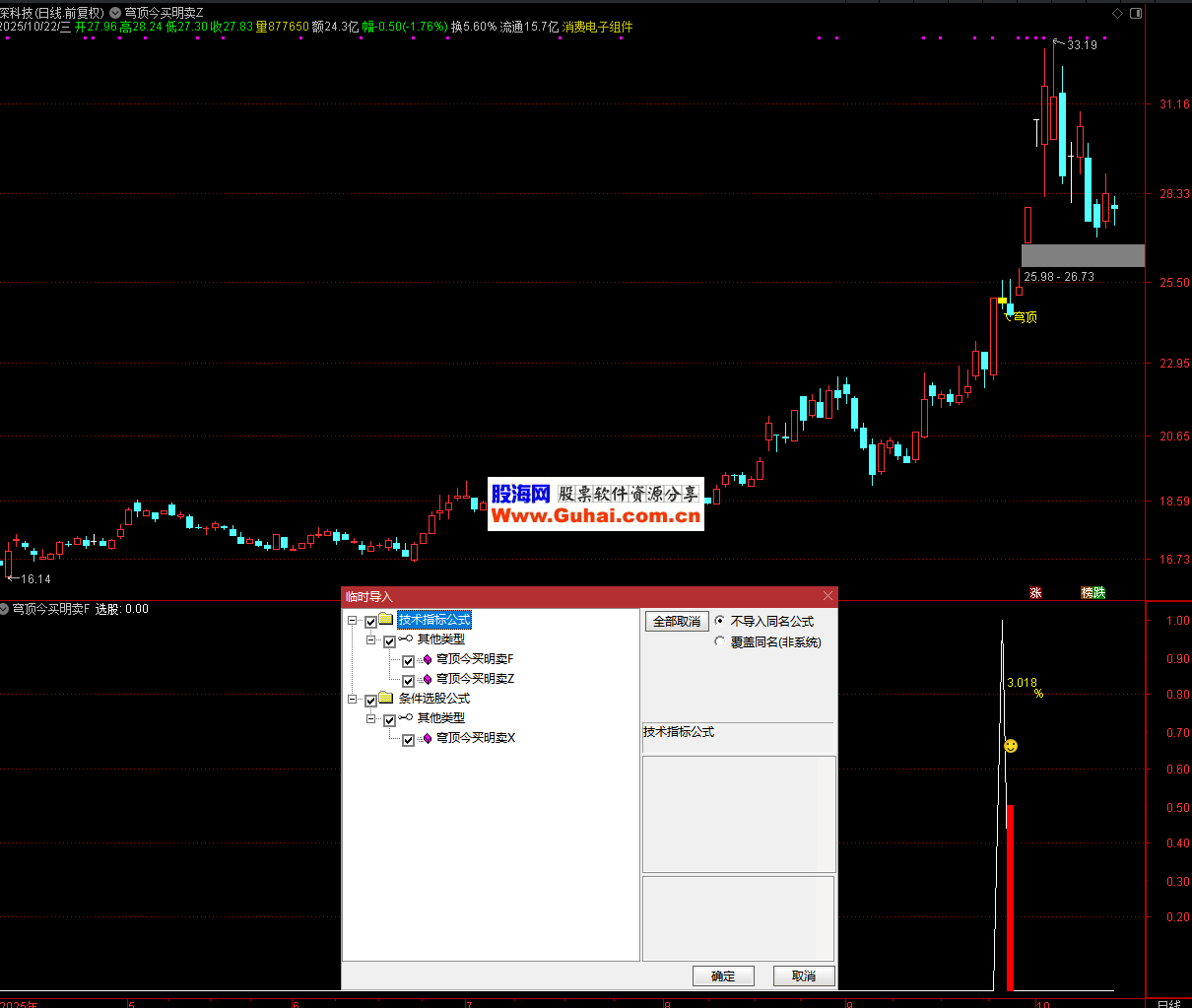Click magenta formula icon beside 穹顶今买明卖X
1192x1008 pixels.
coord(428,738)
